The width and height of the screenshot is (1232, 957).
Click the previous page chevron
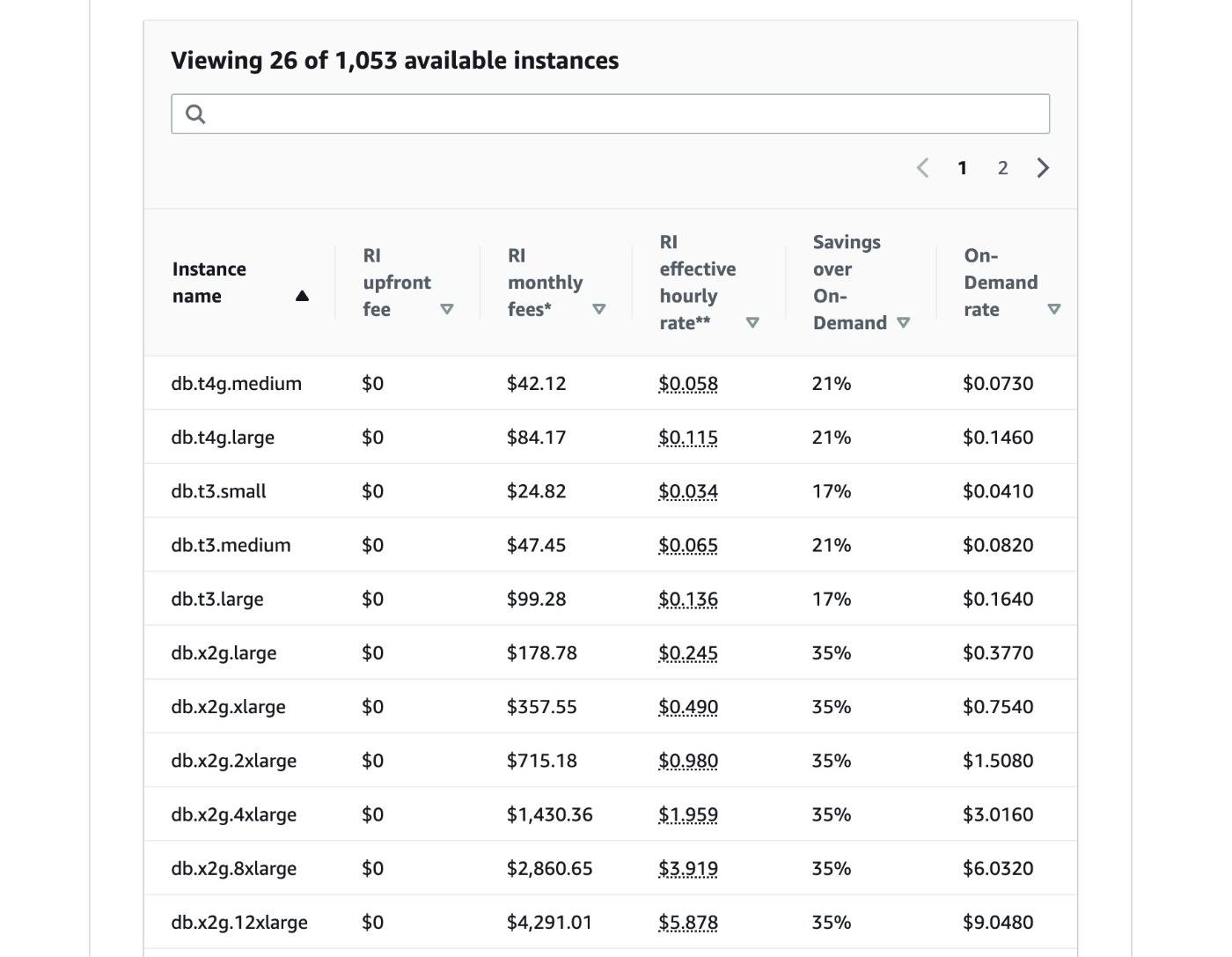coord(923,168)
